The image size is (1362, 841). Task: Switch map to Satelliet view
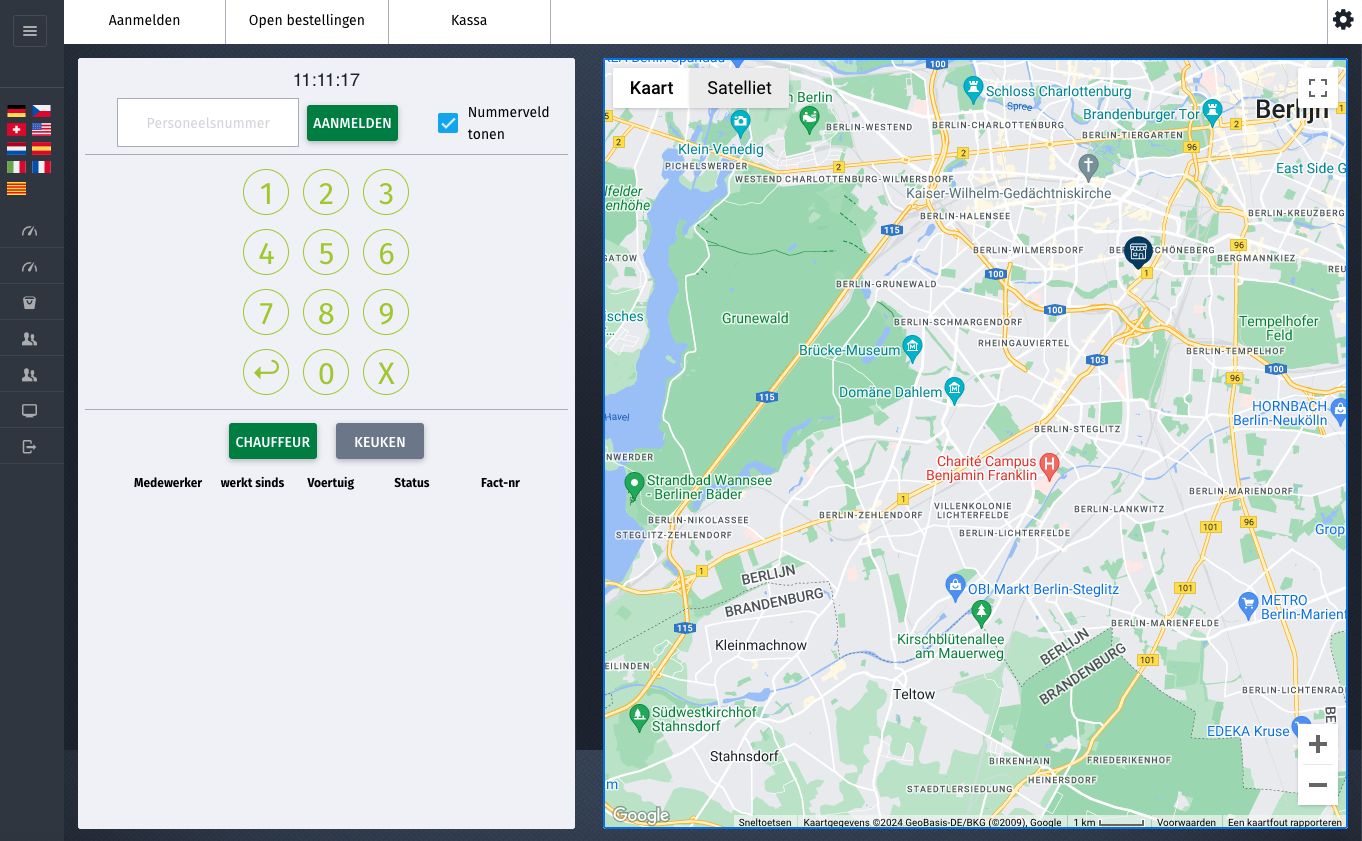coord(739,88)
